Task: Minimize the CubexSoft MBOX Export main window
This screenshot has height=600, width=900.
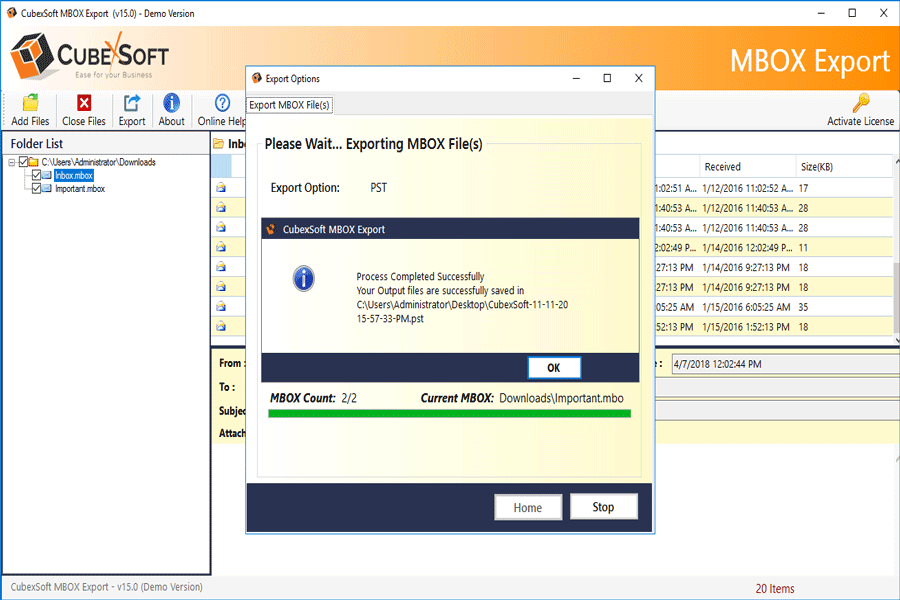Action: coord(821,13)
